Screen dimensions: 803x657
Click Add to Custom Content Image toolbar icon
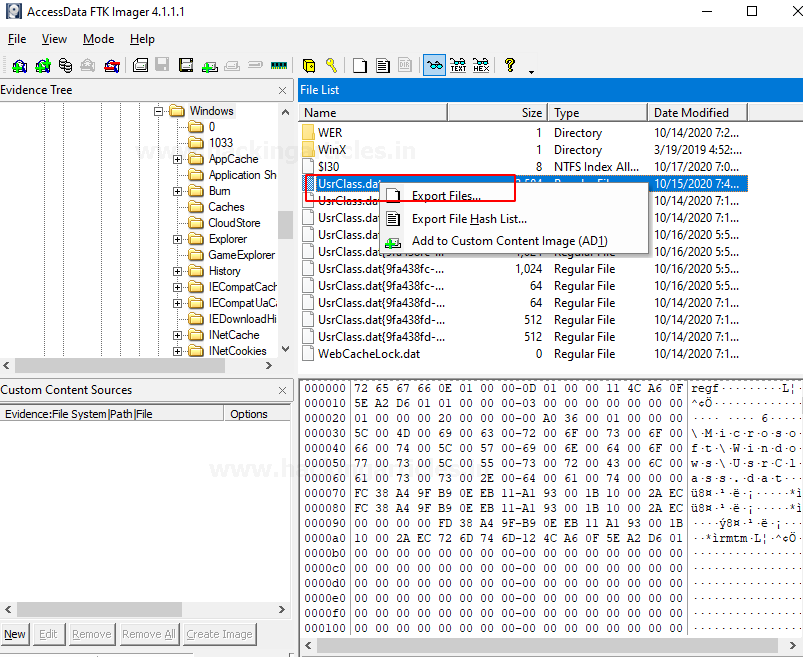(209, 66)
